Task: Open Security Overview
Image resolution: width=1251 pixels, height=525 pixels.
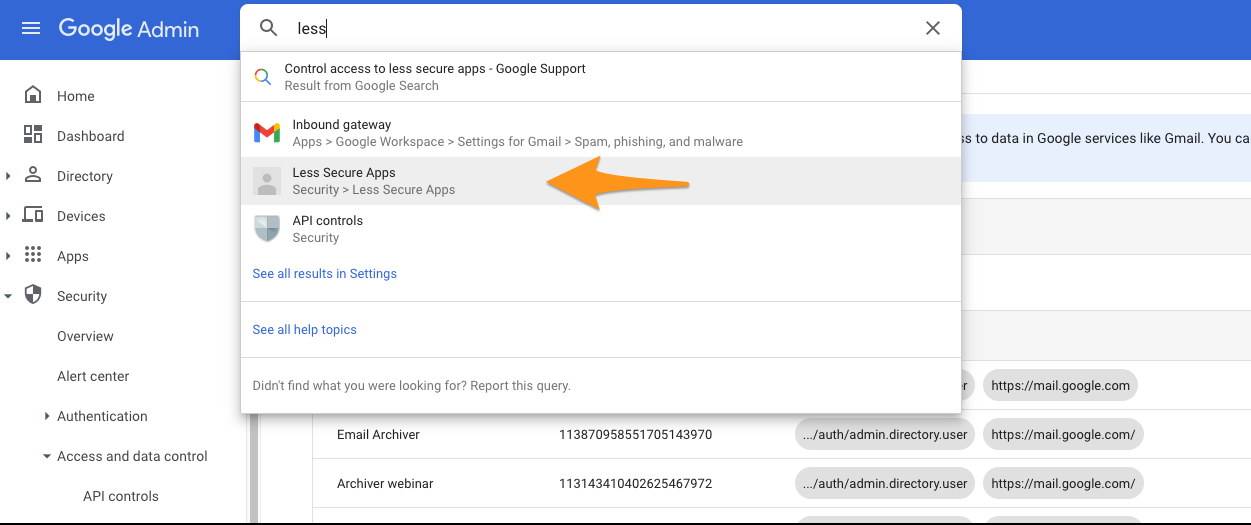Action: point(85,336)
